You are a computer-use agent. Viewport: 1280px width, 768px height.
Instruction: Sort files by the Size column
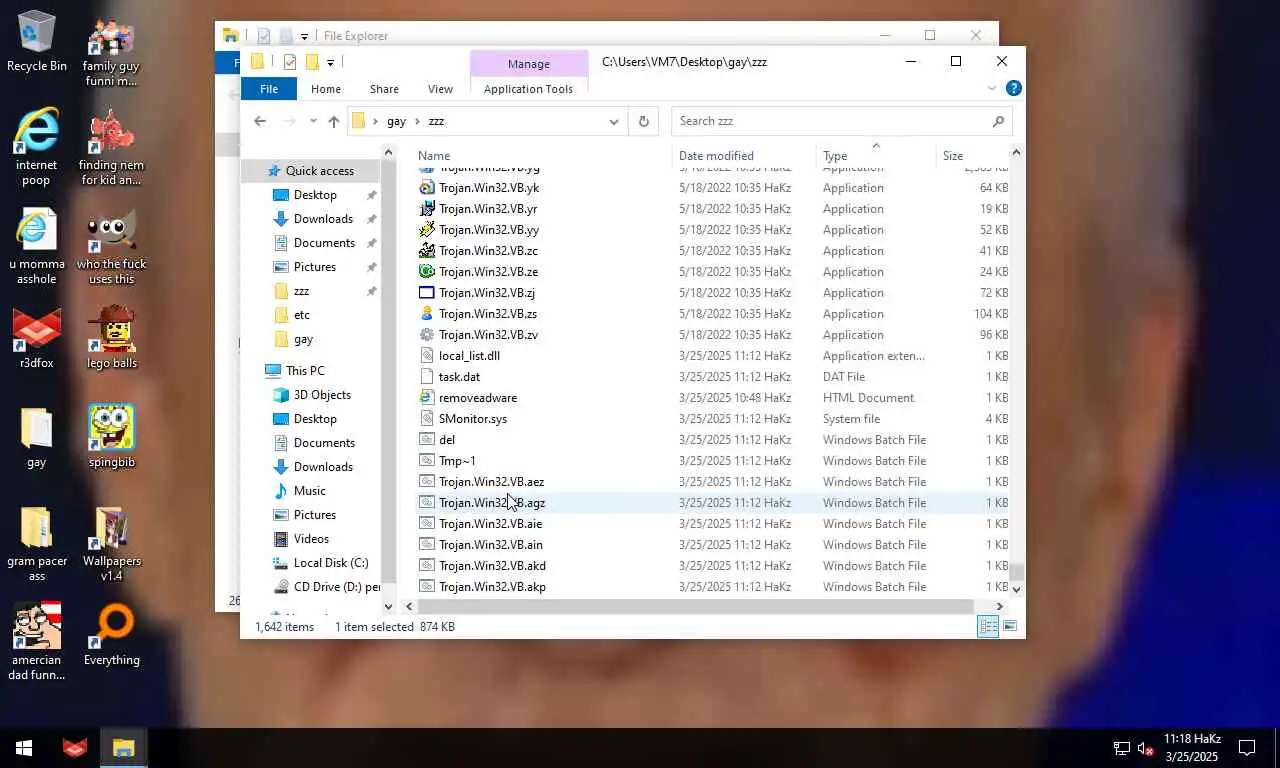972,155
